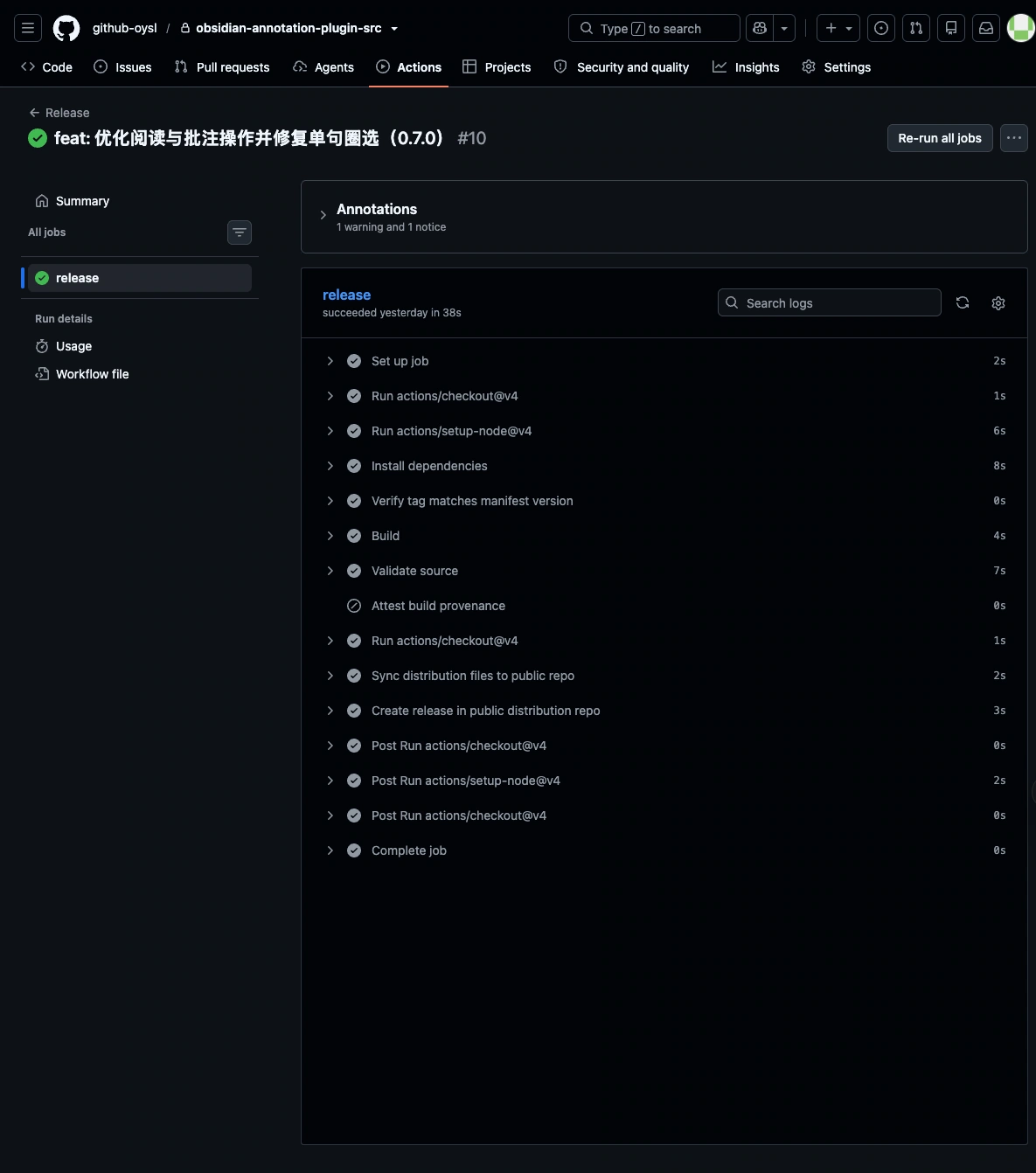
Task: Open the Actions tab
Action: point(409,67)
